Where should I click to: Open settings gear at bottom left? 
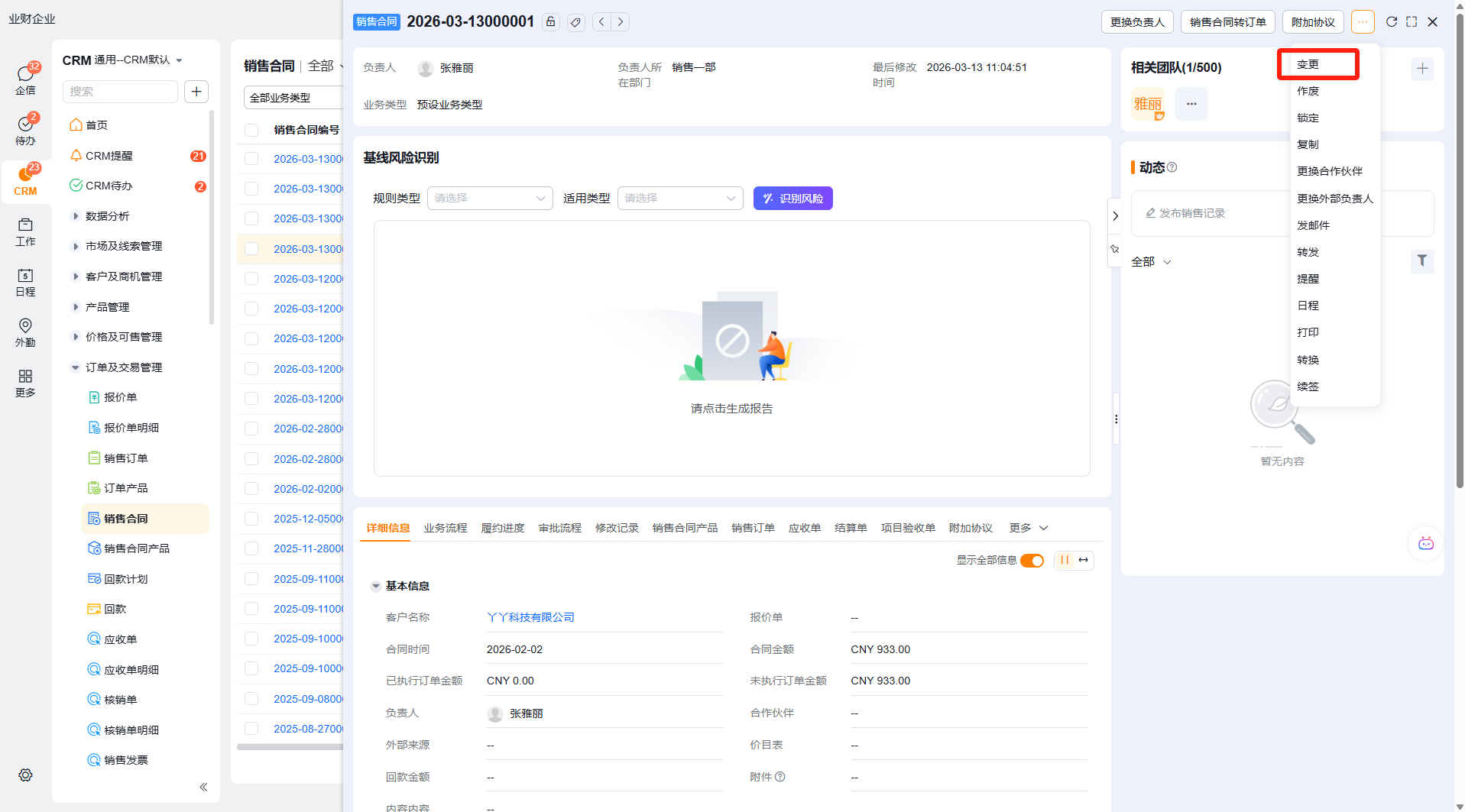point(25,775)
